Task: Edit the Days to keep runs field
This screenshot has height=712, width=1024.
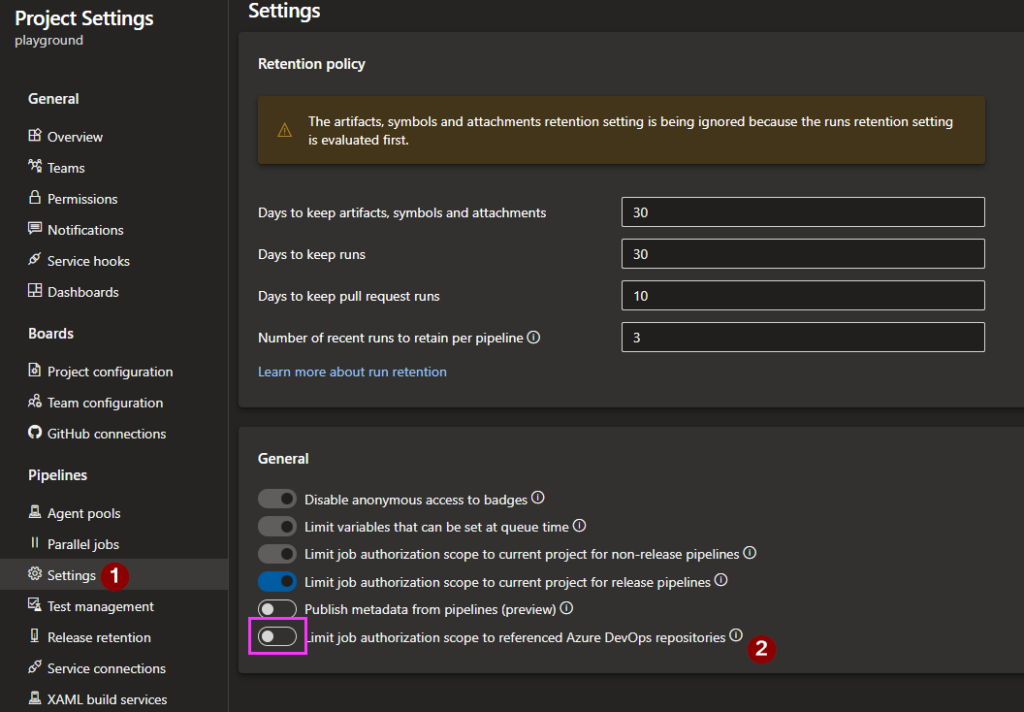Action: pyautogui.click(x=803, y=254)
